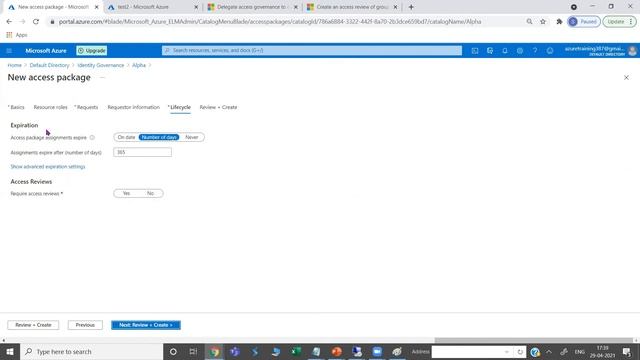Open Zoom from the taskbar

click(377, 351)
